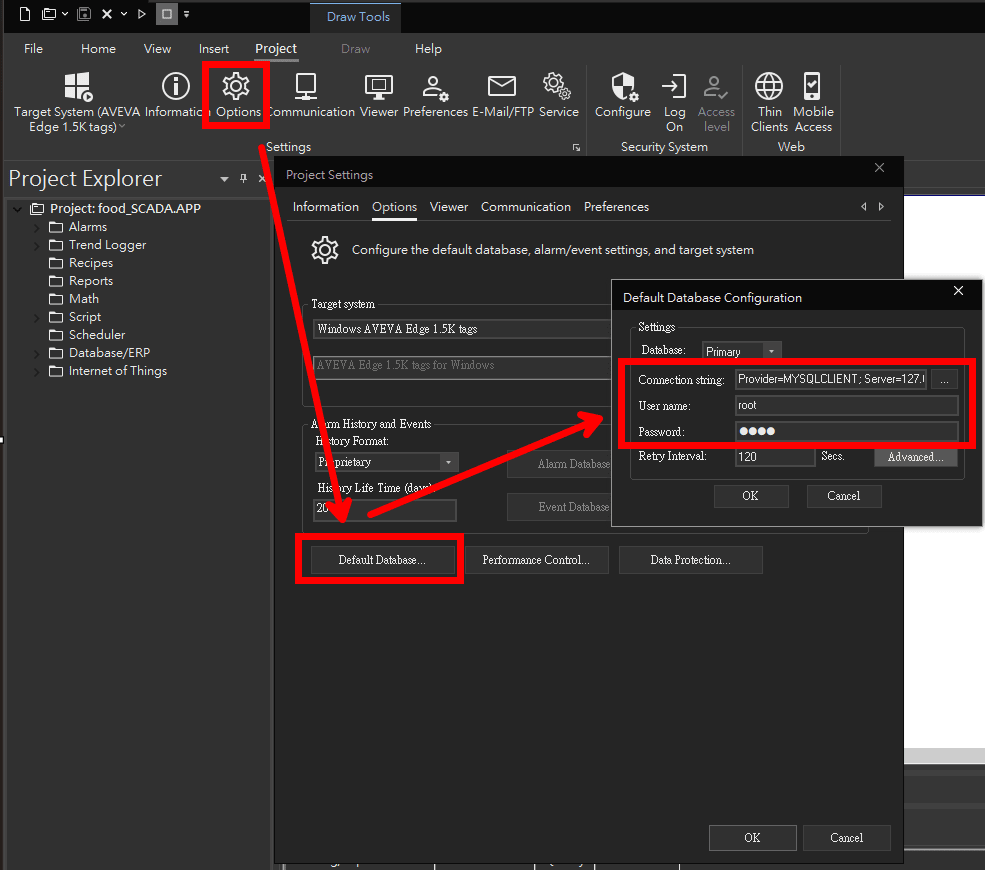Click the Retry Interval field
Image resolution: width=985 pixels, height=870 pixels.
point(775,457)
